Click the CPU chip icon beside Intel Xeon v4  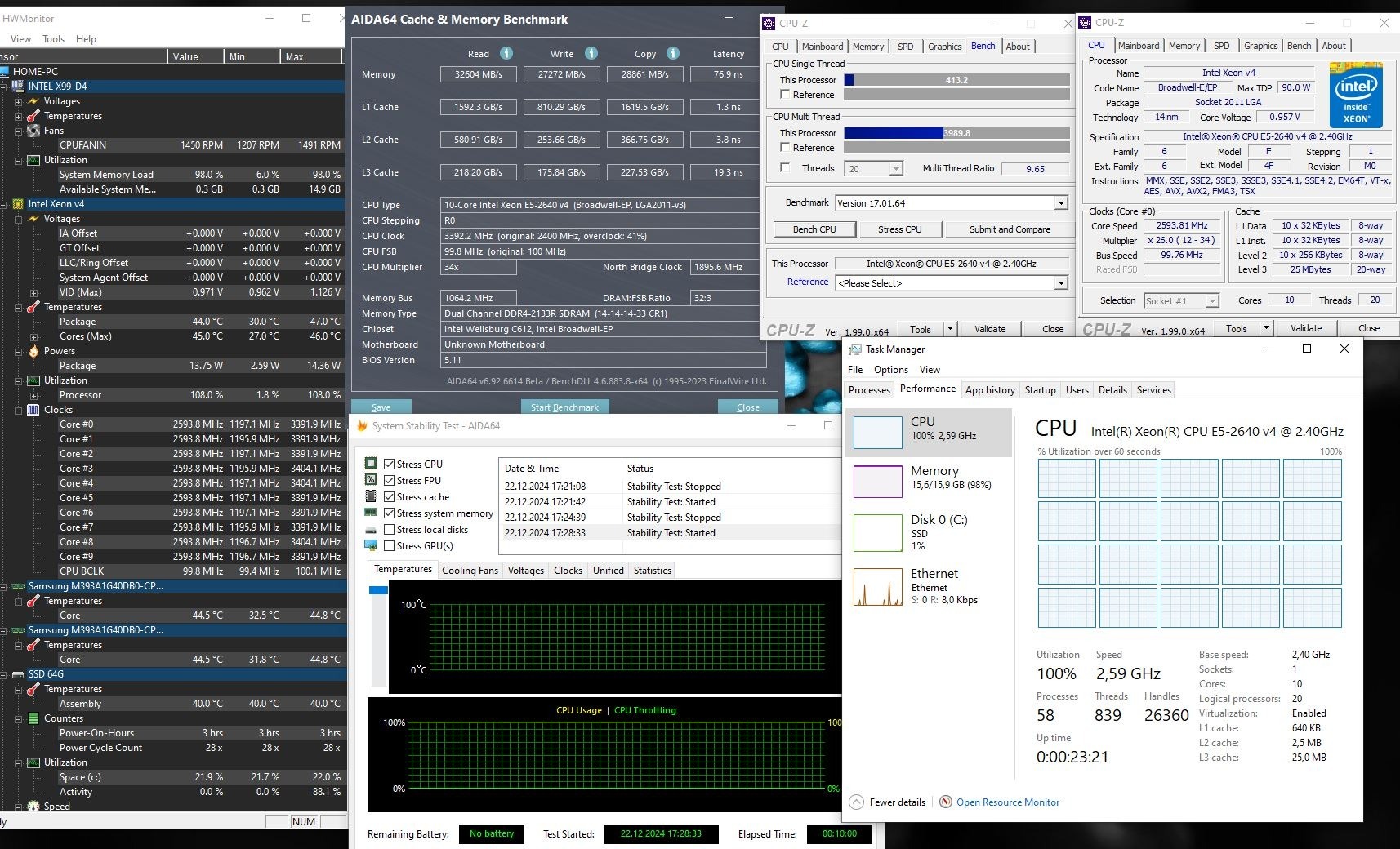click(x=18, y=204)
